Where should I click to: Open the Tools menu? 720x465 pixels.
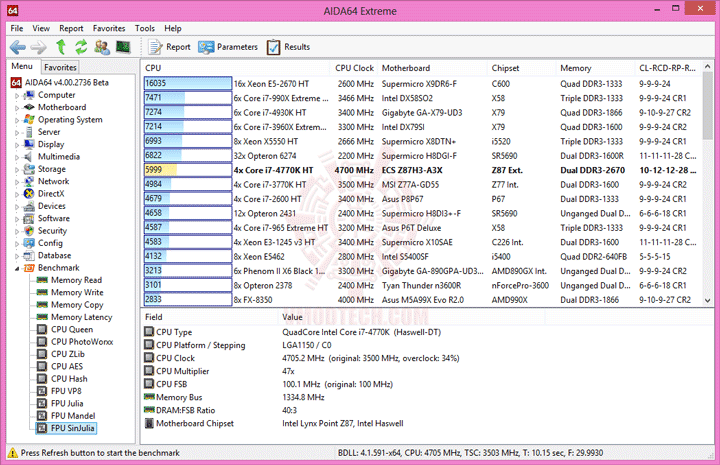[145, 28]
